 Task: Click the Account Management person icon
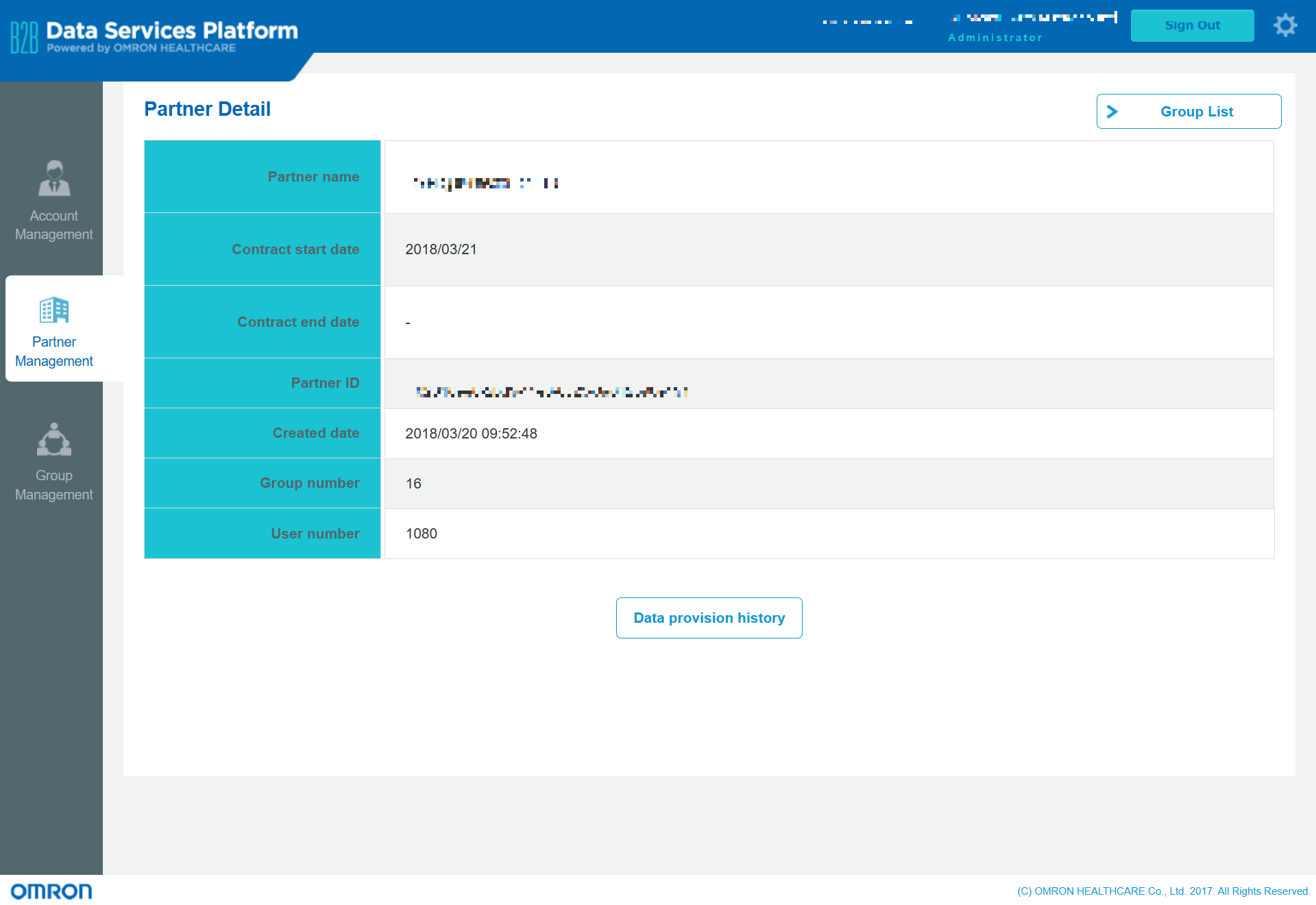[54, 178]
